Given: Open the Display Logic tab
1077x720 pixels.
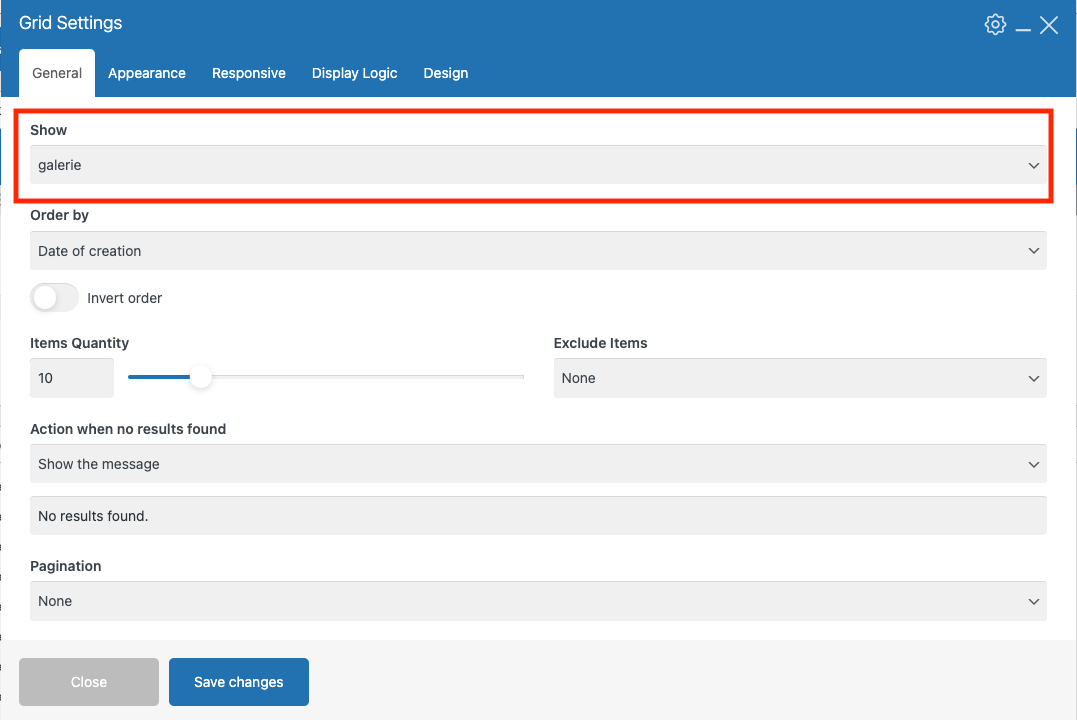Looking at the screenshot, I should click(355, 73).
